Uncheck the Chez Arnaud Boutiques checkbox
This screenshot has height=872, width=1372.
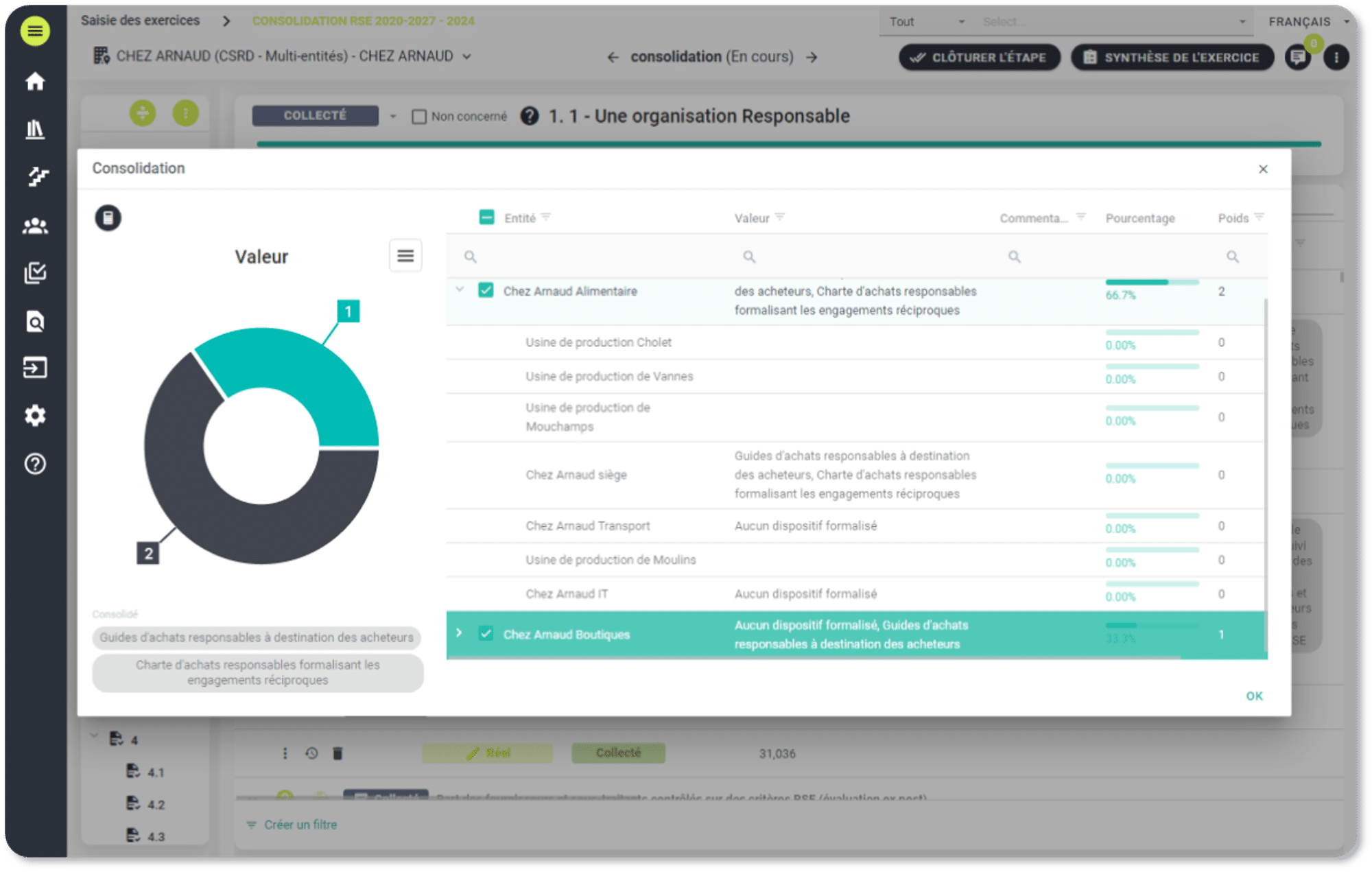click(x=486, y=633)
